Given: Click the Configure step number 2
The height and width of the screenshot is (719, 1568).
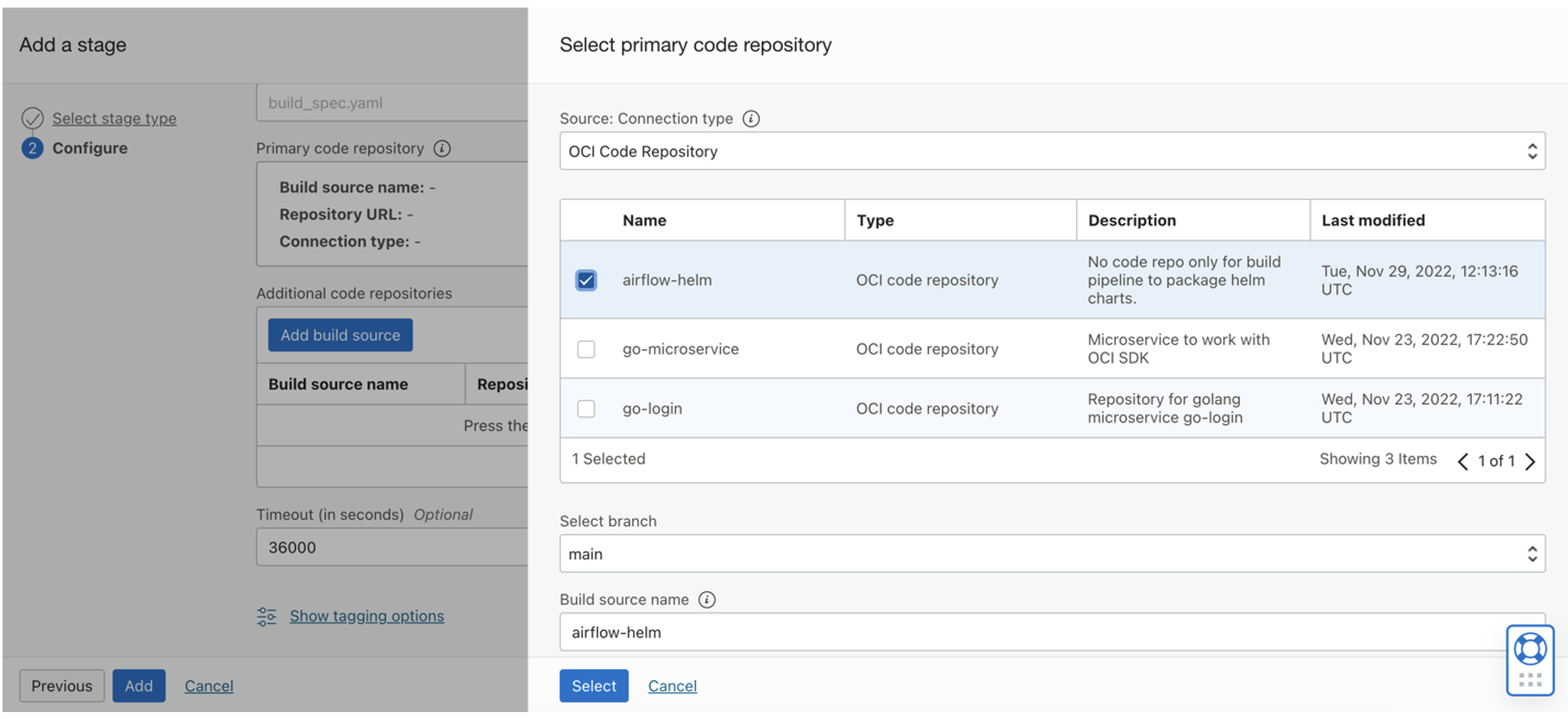Looking at the screenshot, I should 32,148.
